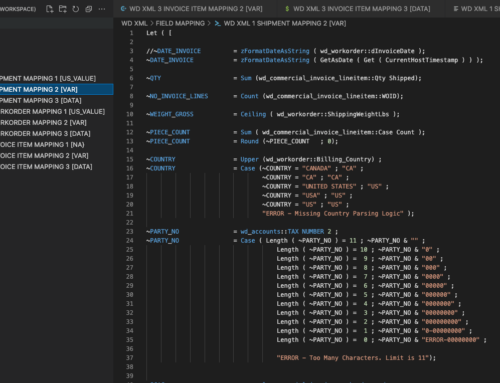500x383 pixels.
Task: Click 'CurrentHostTimestamp' on line 4
Action: tap(421, 60)
